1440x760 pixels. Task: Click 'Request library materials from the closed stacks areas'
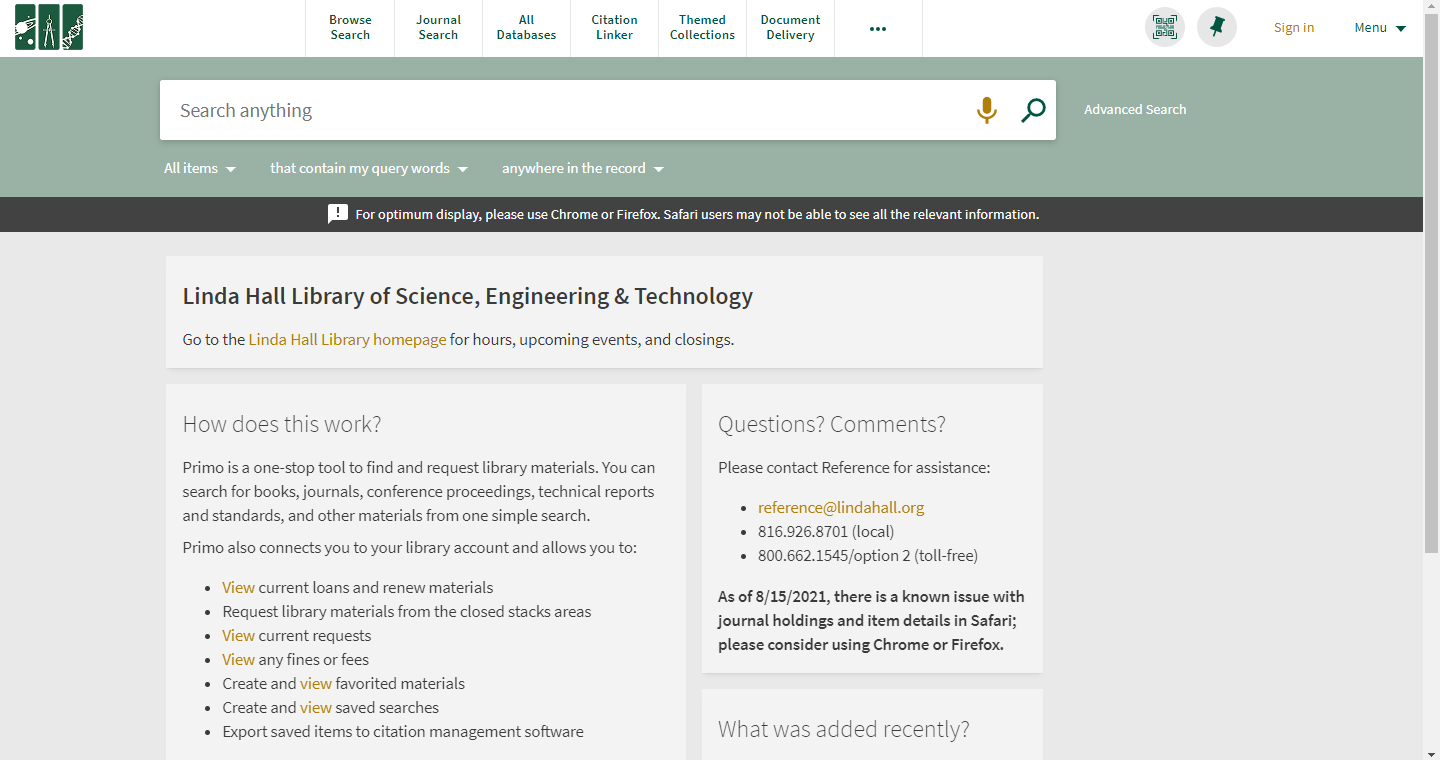click(x=407, y=612)
